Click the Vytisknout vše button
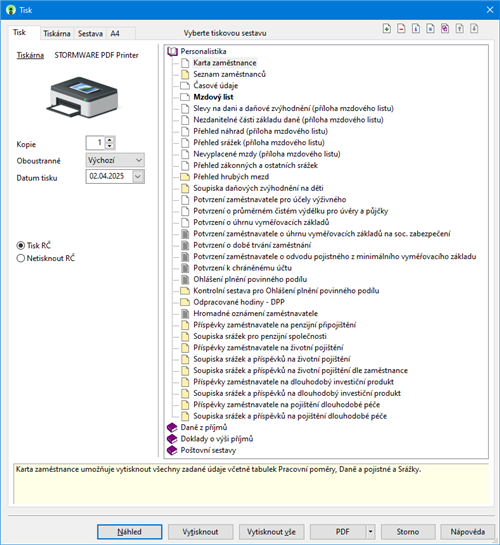The height and width of the screenshot is (545, 500). pos(271,532)
